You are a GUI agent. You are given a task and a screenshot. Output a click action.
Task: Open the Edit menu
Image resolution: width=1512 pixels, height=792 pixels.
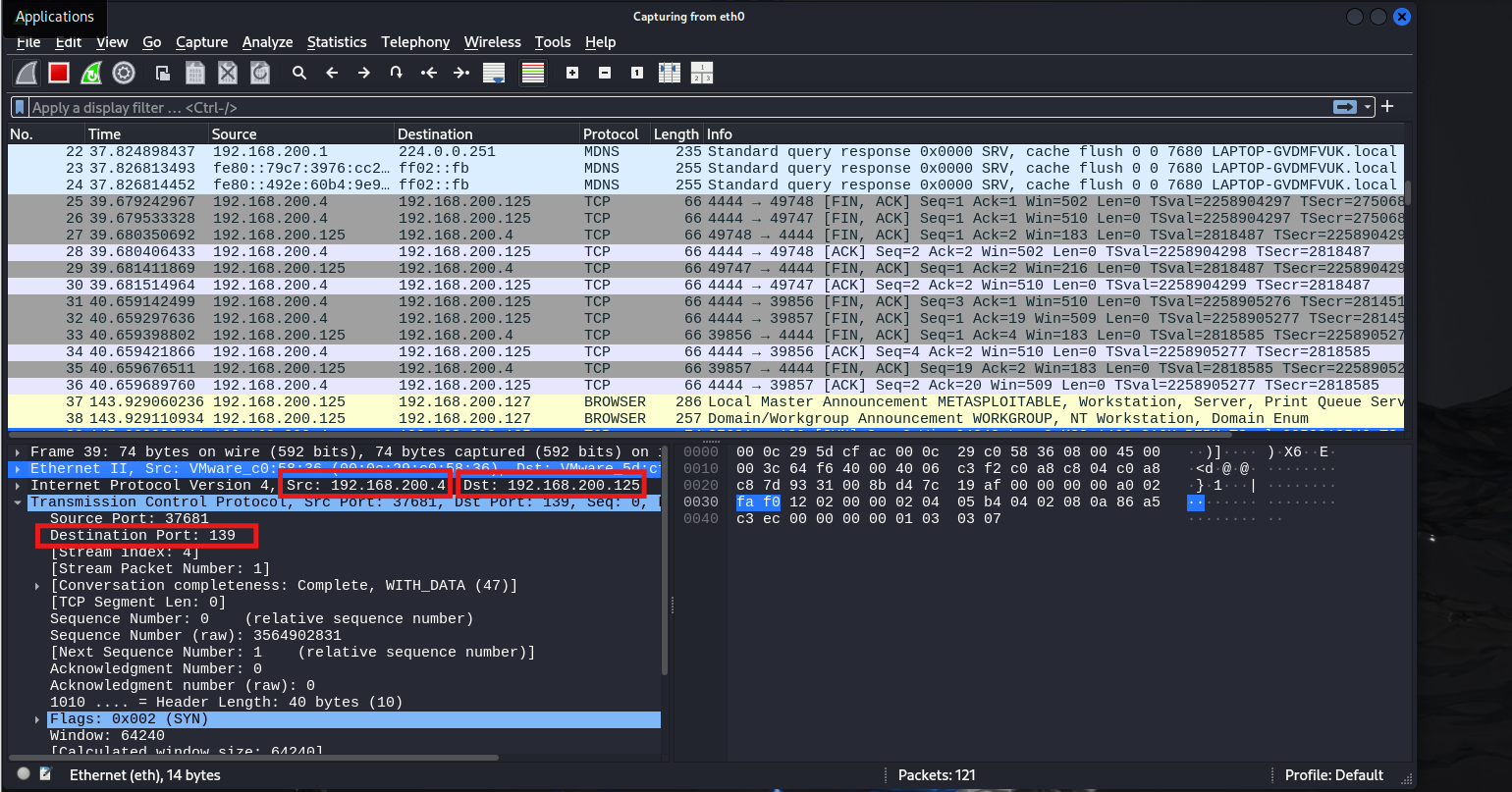pyautogui.click(x=69, y=42)
